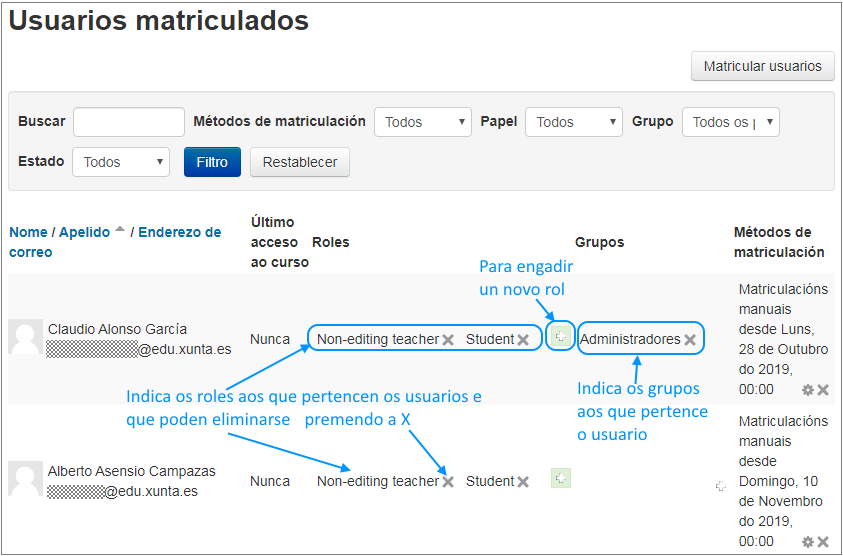Click the Usuarios matriculados heading
The image size is (843, 556).
[x=159, y=20]
